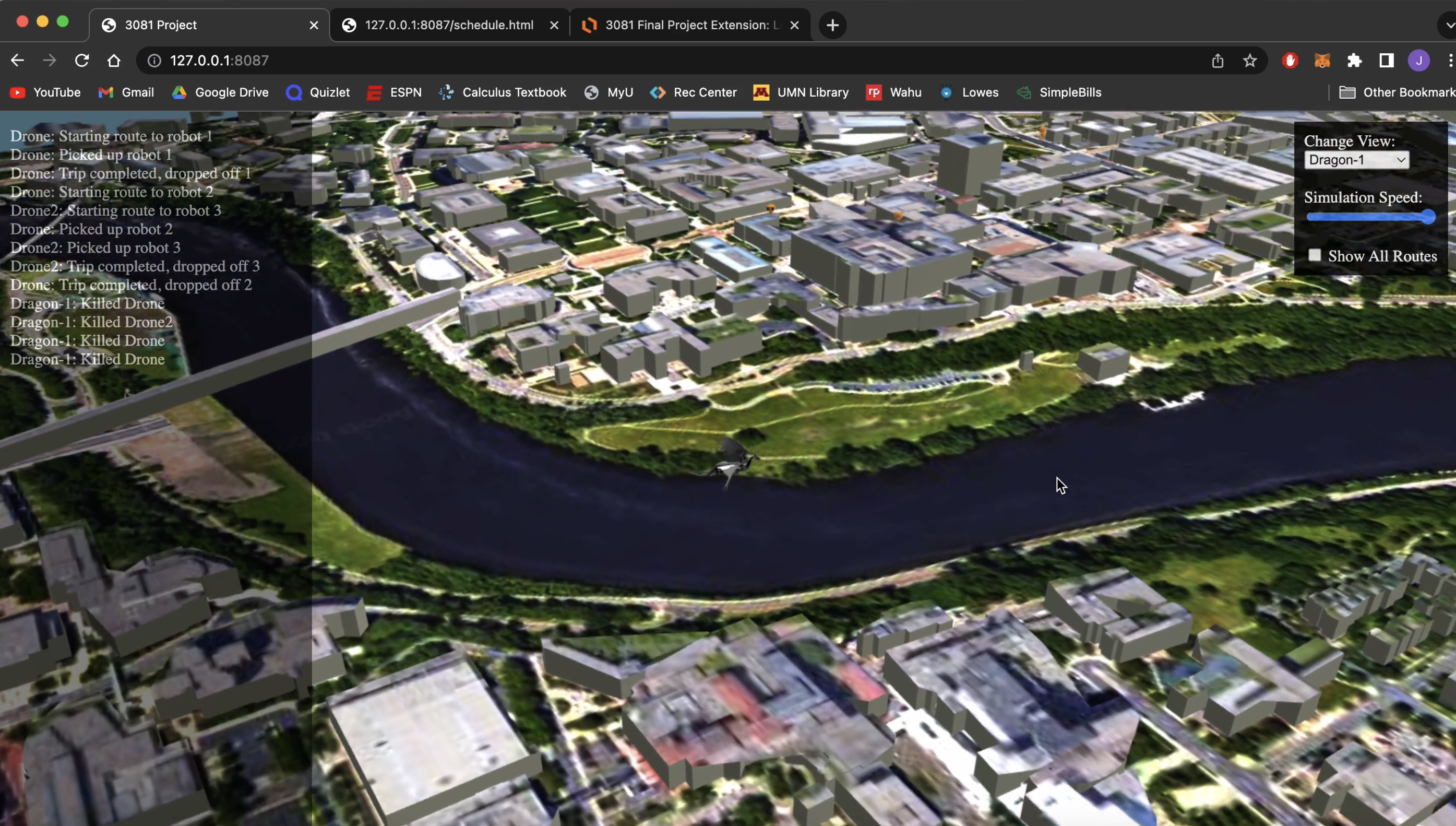This screenshot has height=826, width=1456.
Task: Click the 'Simulation Speed:' label
Action: coord(1363,197)
